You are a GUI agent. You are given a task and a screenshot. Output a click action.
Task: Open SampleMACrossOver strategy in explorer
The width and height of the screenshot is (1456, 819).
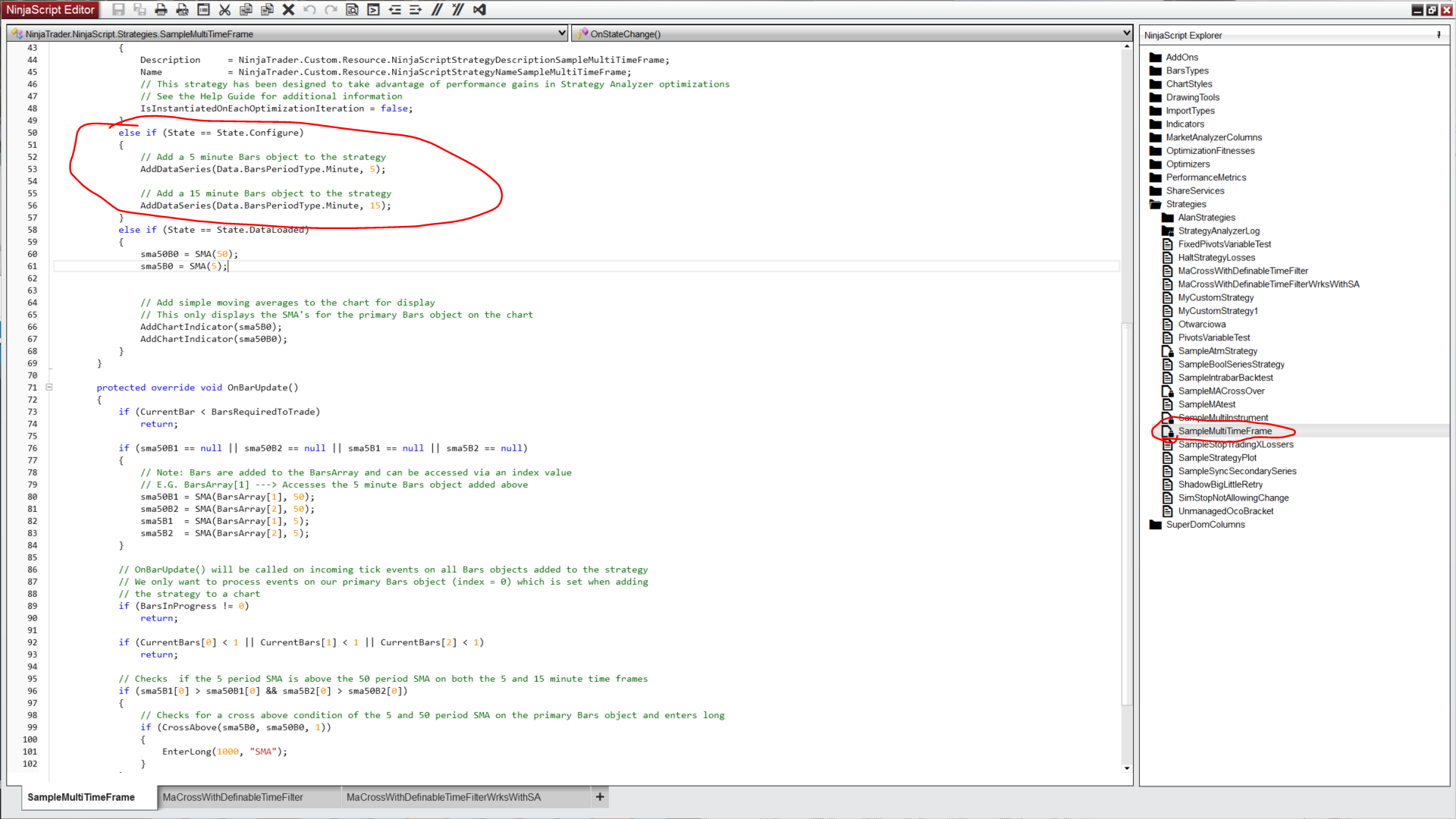[x=1221, y=391]
